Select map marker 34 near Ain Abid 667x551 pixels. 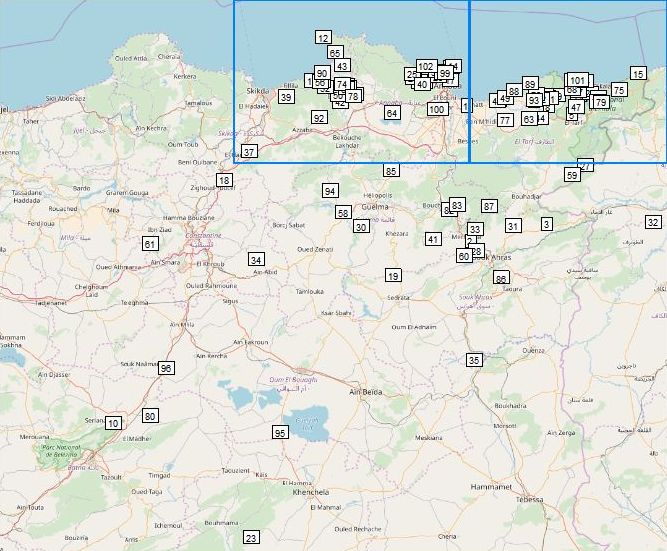point(256,260)
